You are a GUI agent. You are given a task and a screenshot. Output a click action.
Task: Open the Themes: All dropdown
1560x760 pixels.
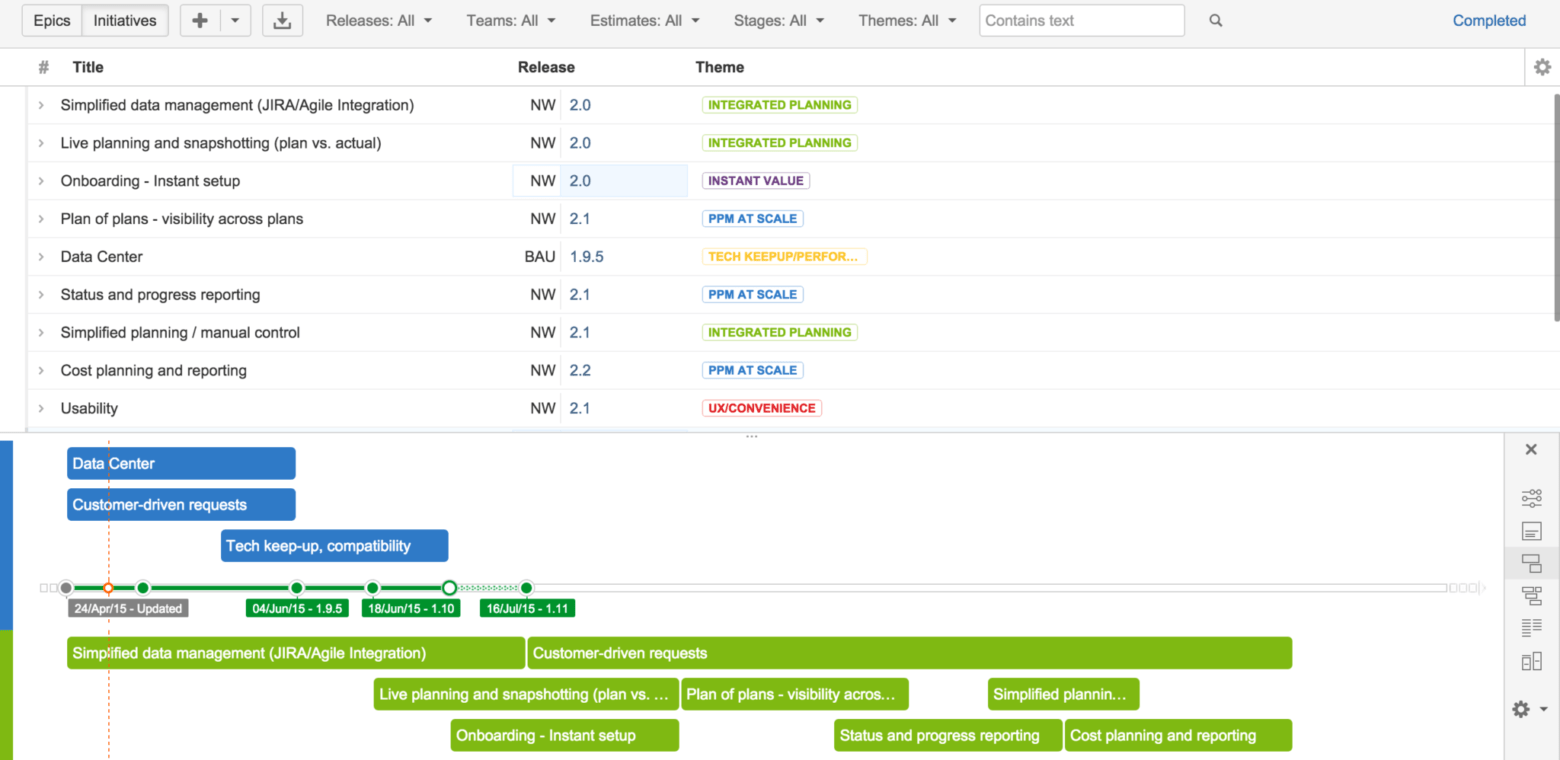[906, 20]
